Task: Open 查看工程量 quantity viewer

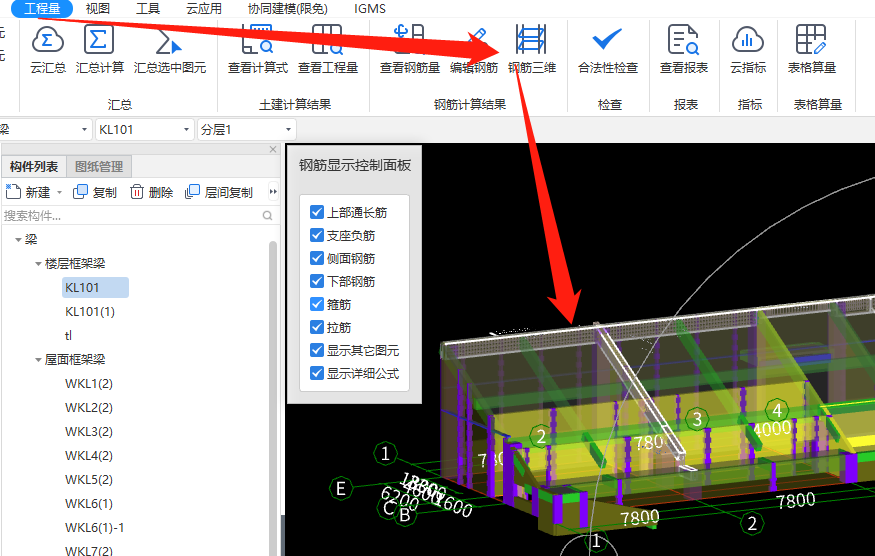Action: coord(328,49)
